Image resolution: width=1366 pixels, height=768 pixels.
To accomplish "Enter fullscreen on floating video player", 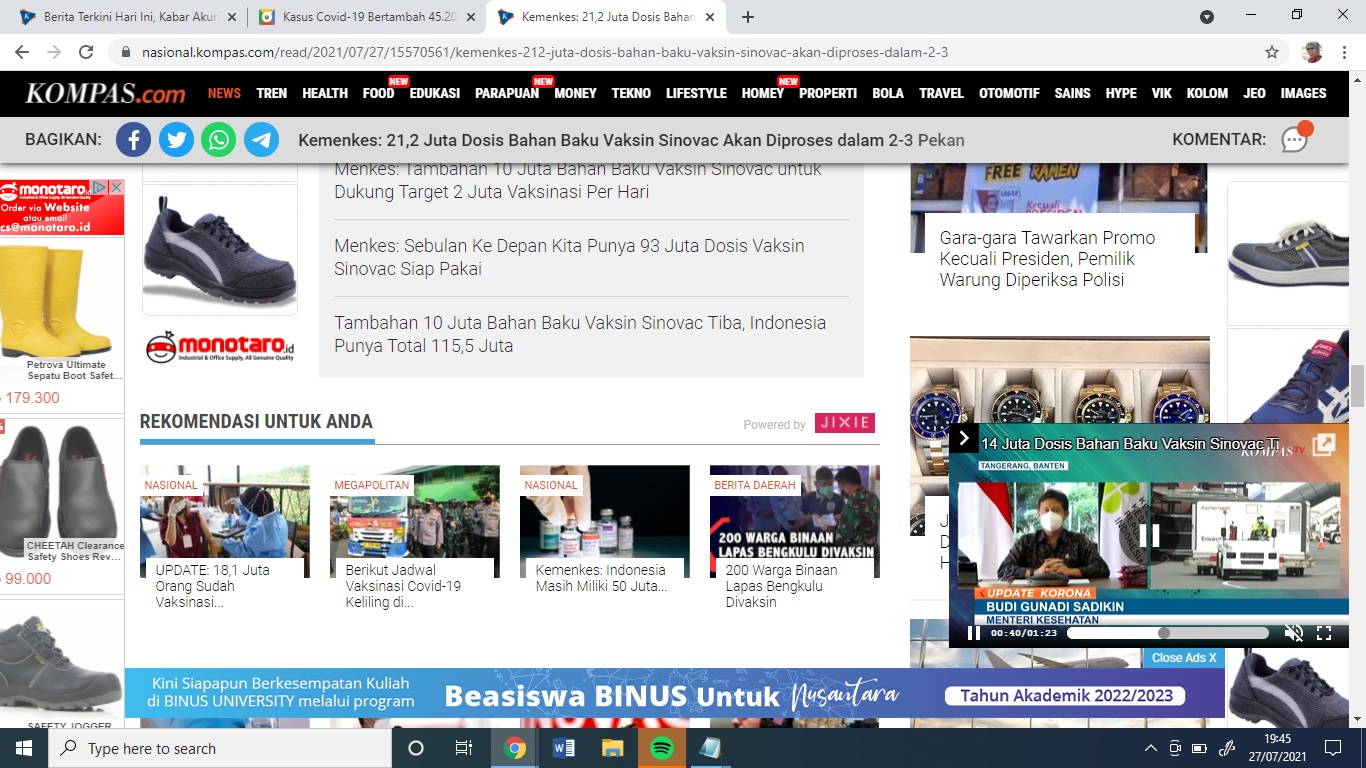I will coord(1324,633).
